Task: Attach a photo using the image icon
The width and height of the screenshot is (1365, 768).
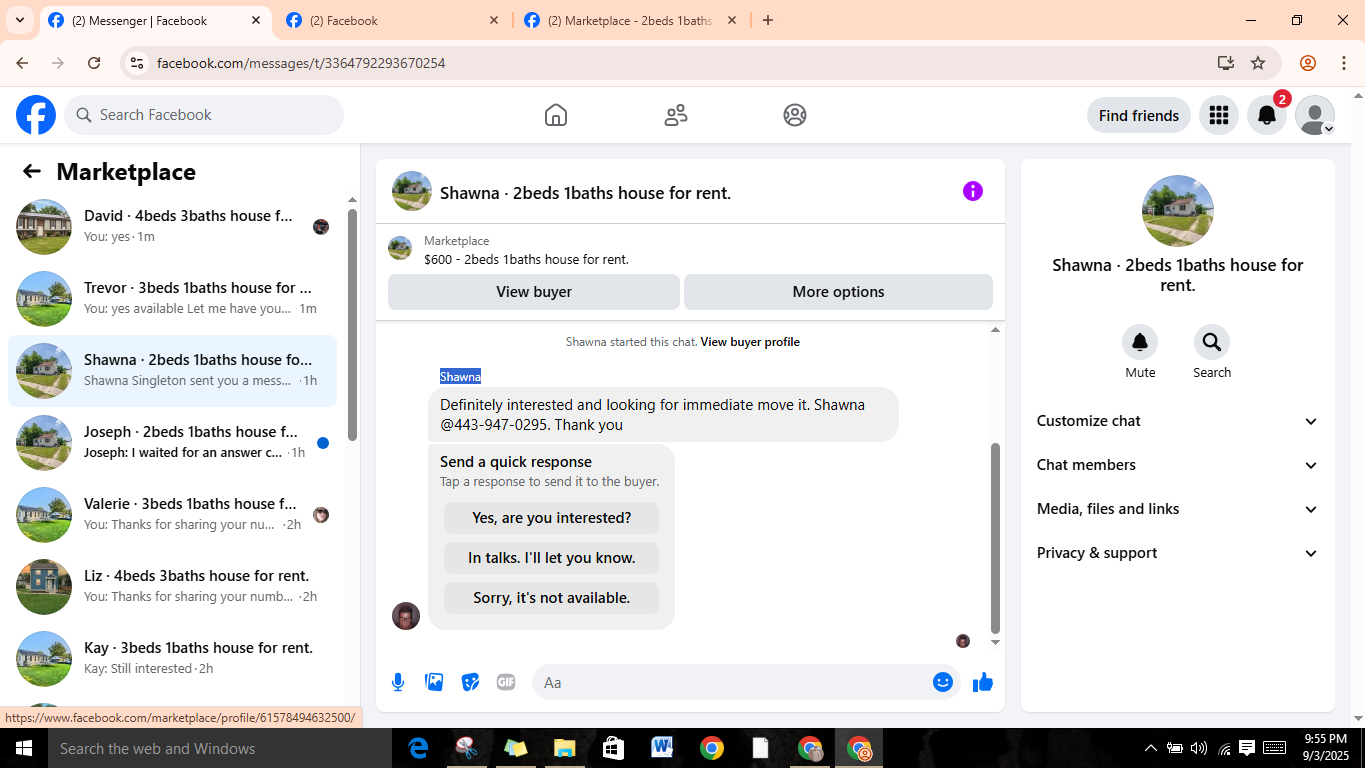Action: point(434,682)
